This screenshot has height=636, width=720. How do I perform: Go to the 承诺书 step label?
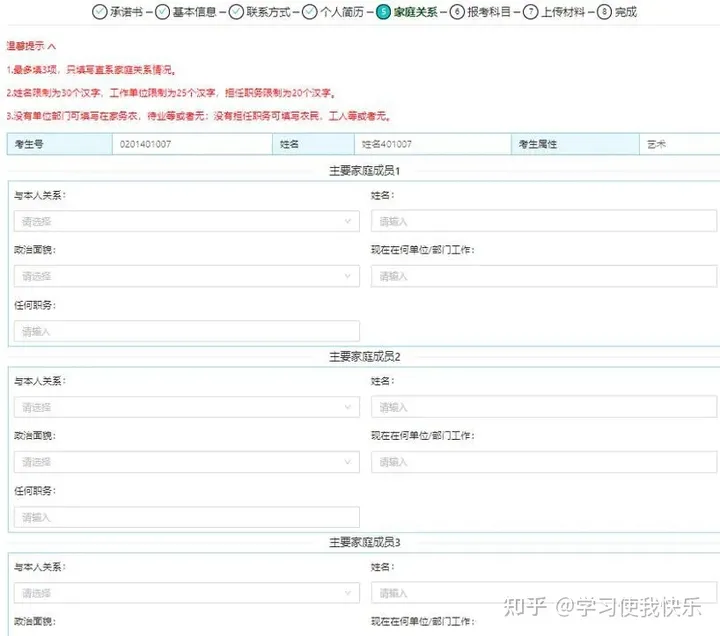point(126,12)
